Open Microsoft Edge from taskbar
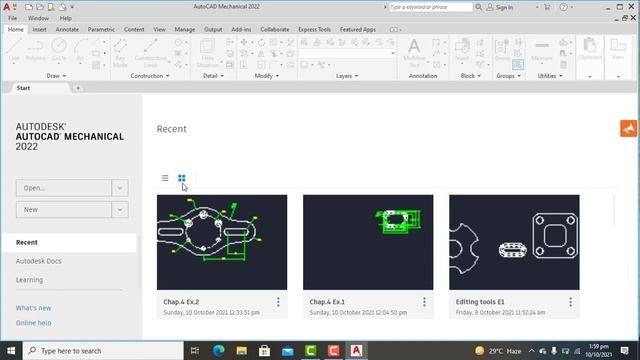640x360 pixels. pyautogui.click(x=218, y=351)
